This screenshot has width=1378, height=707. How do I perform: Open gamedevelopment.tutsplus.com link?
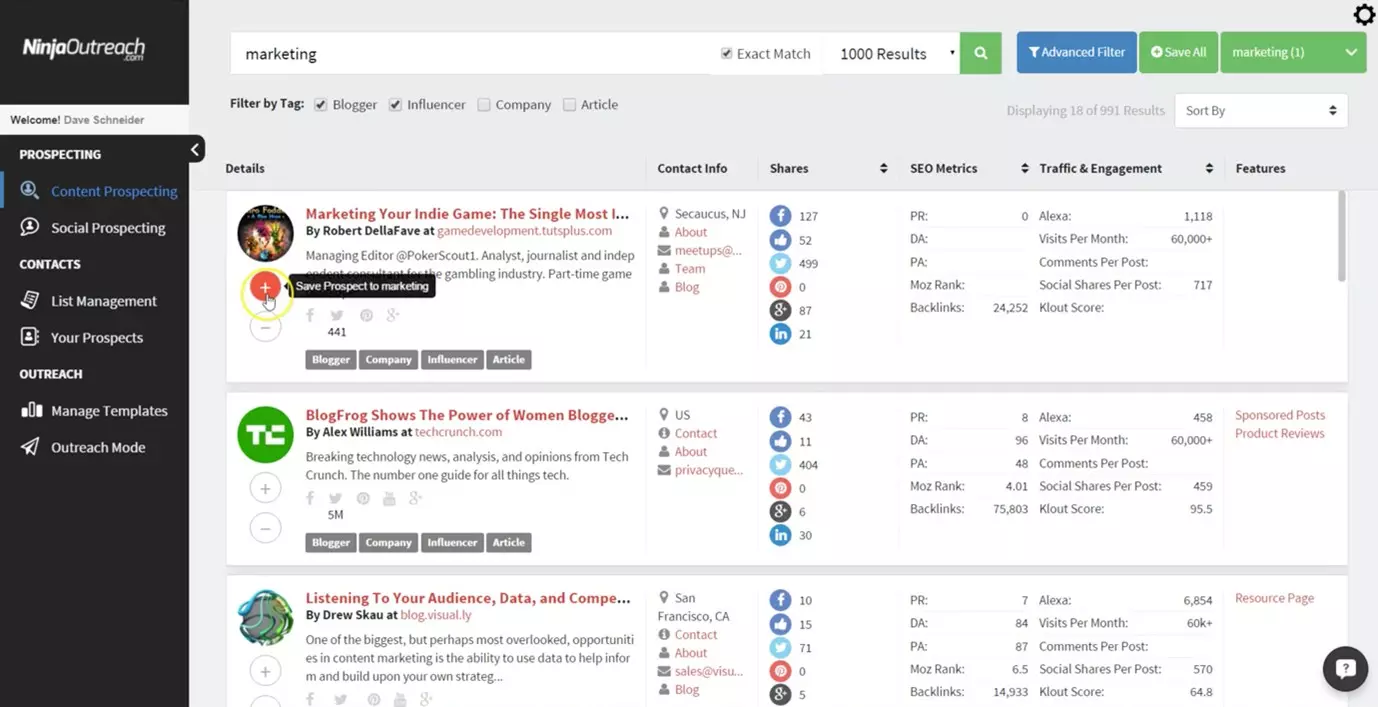[524, 231]
